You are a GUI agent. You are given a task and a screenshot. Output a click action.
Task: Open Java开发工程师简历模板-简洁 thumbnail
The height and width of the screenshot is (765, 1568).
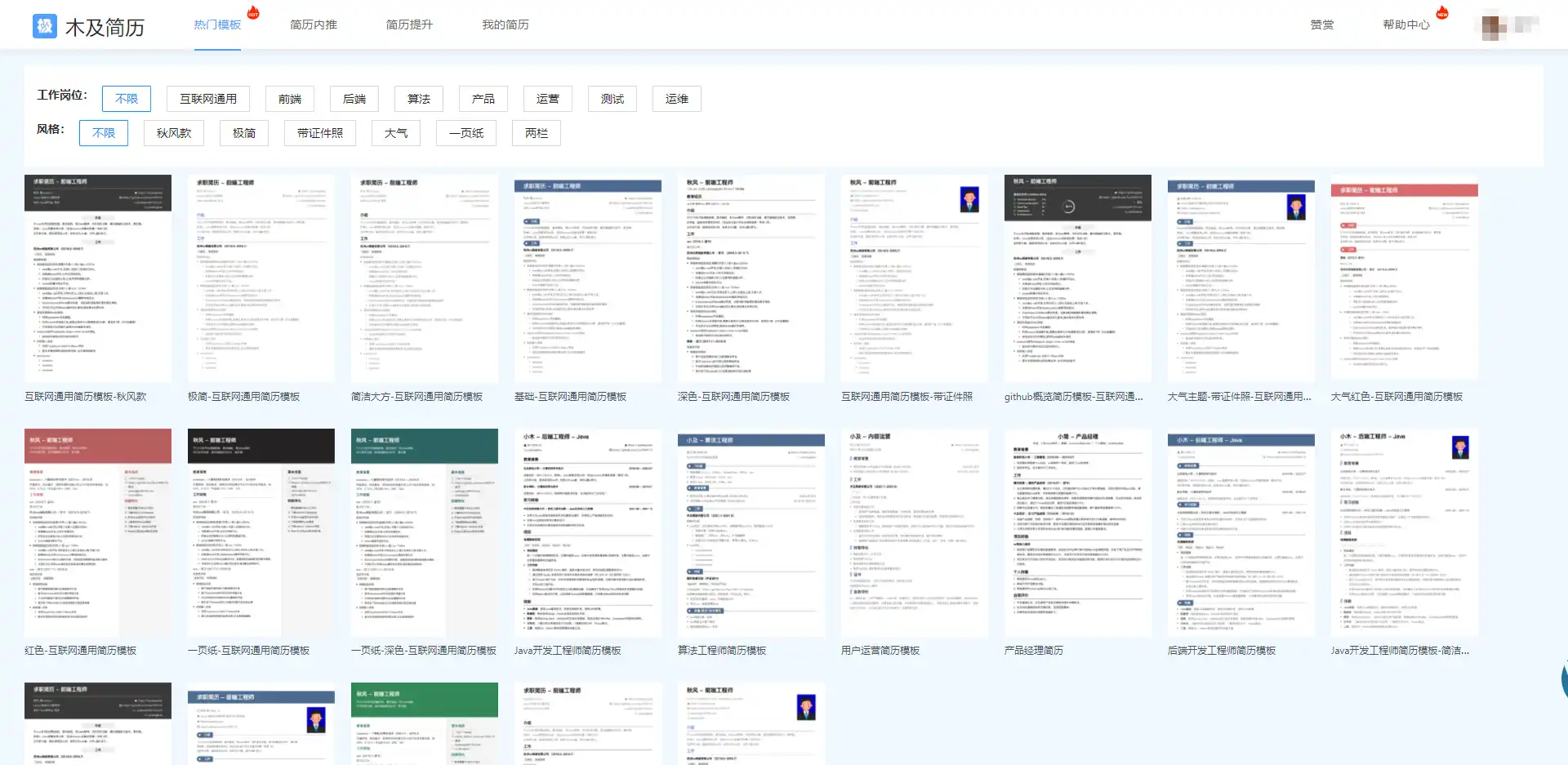(x=1405, y=532)
